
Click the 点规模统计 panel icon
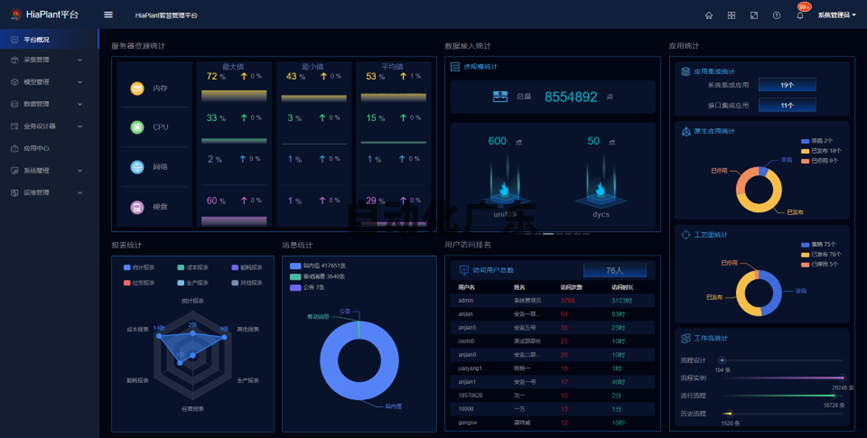coord(455,66)
